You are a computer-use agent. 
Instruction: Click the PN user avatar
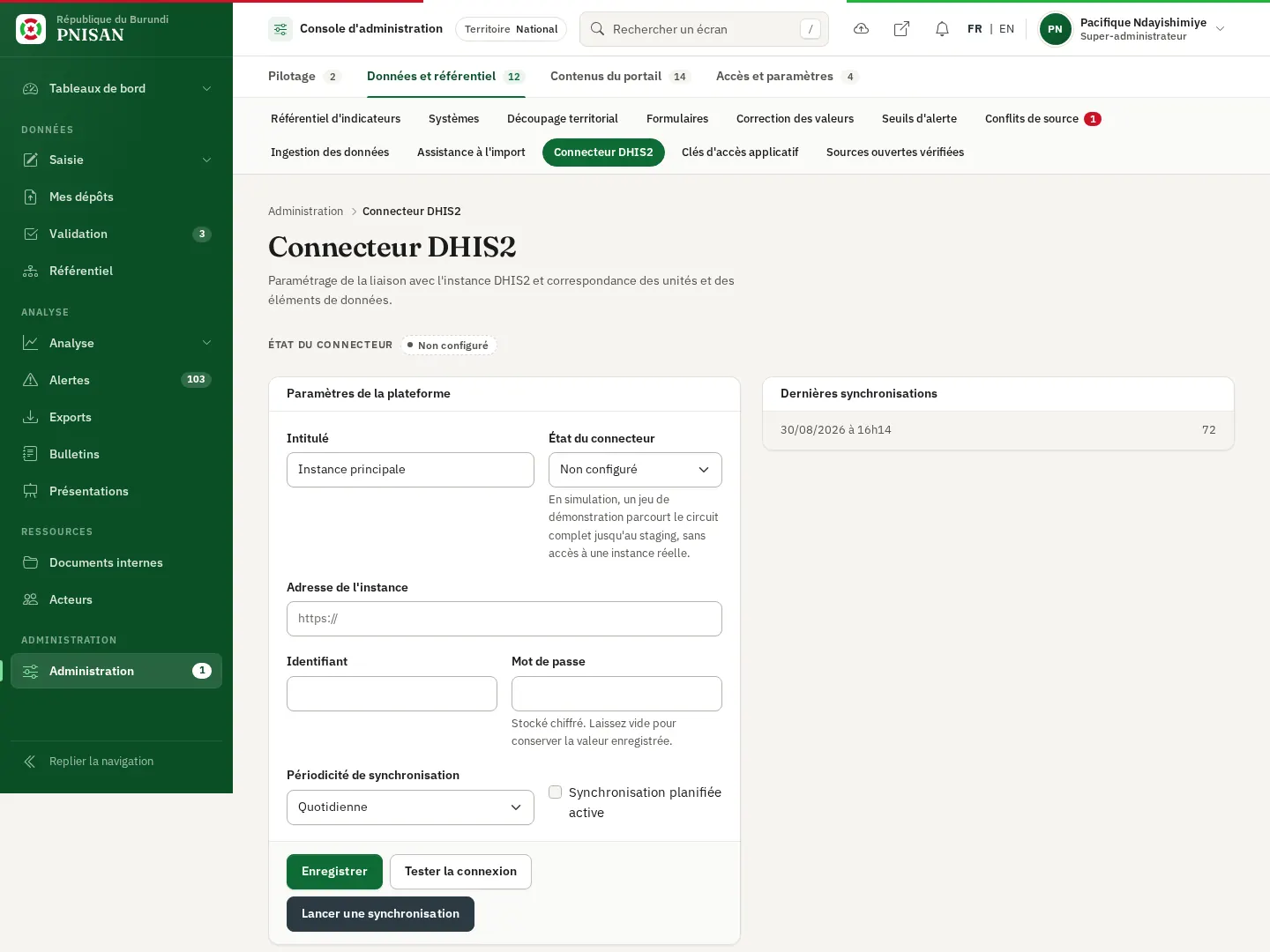point(1055,29)
